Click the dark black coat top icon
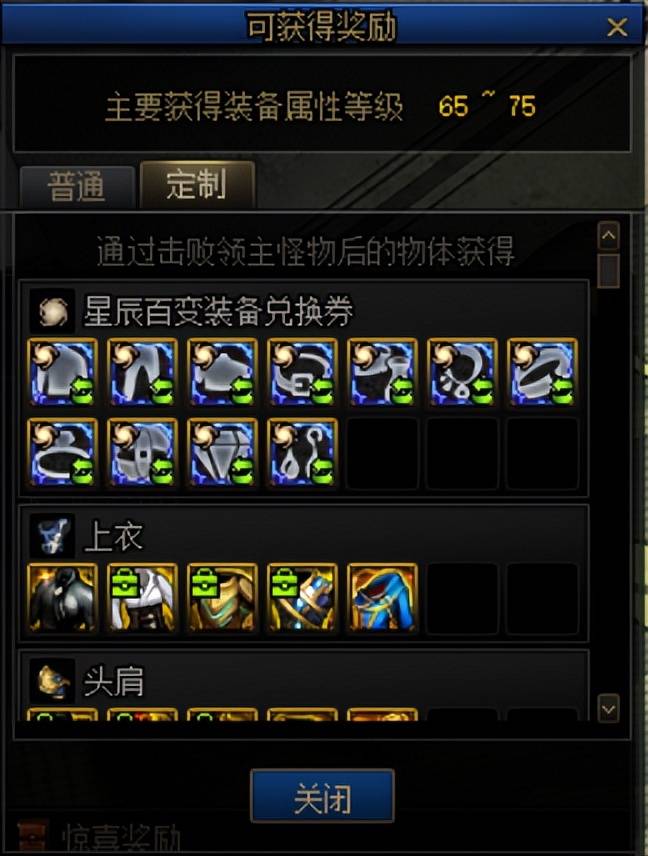The height and width of the screenshot is (856, 648). point(62,598)
